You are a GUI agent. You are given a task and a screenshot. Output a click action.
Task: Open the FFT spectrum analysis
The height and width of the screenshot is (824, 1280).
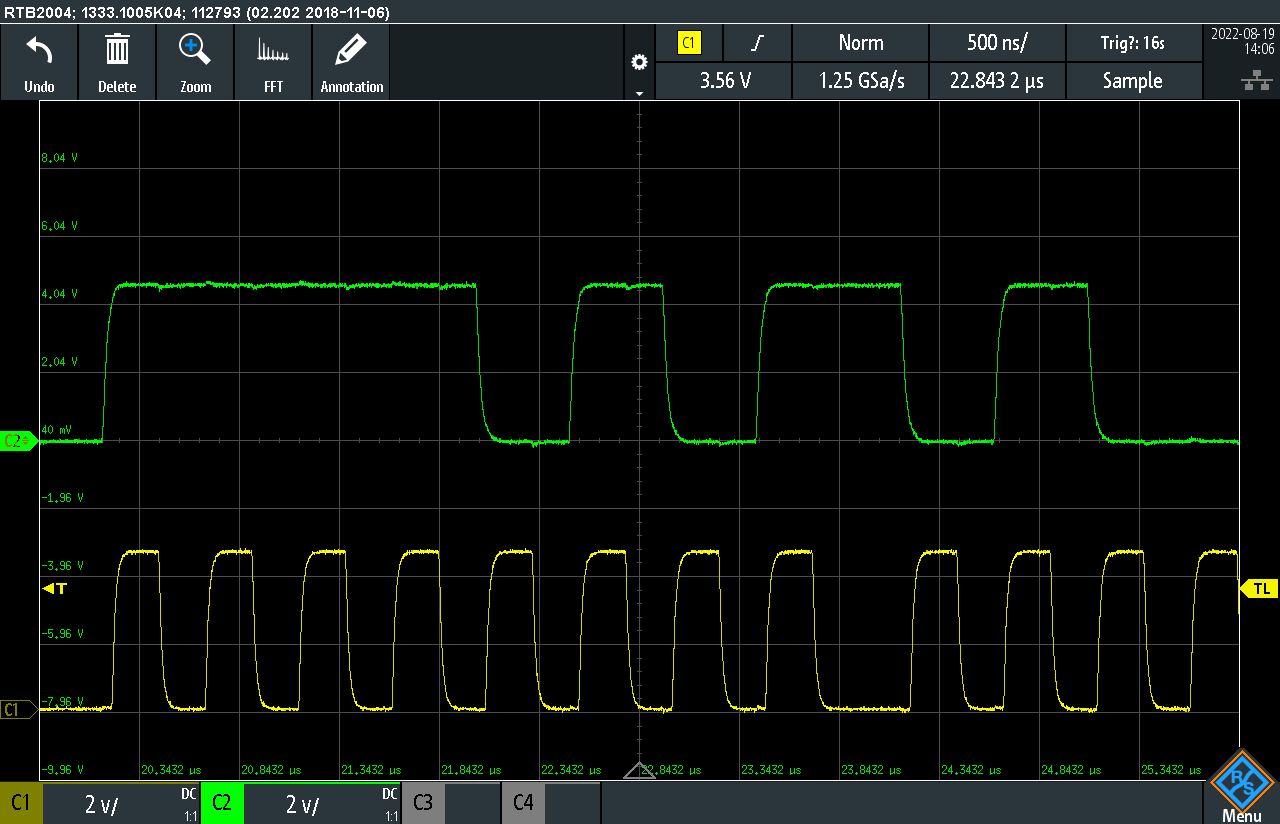coord(273,50)
